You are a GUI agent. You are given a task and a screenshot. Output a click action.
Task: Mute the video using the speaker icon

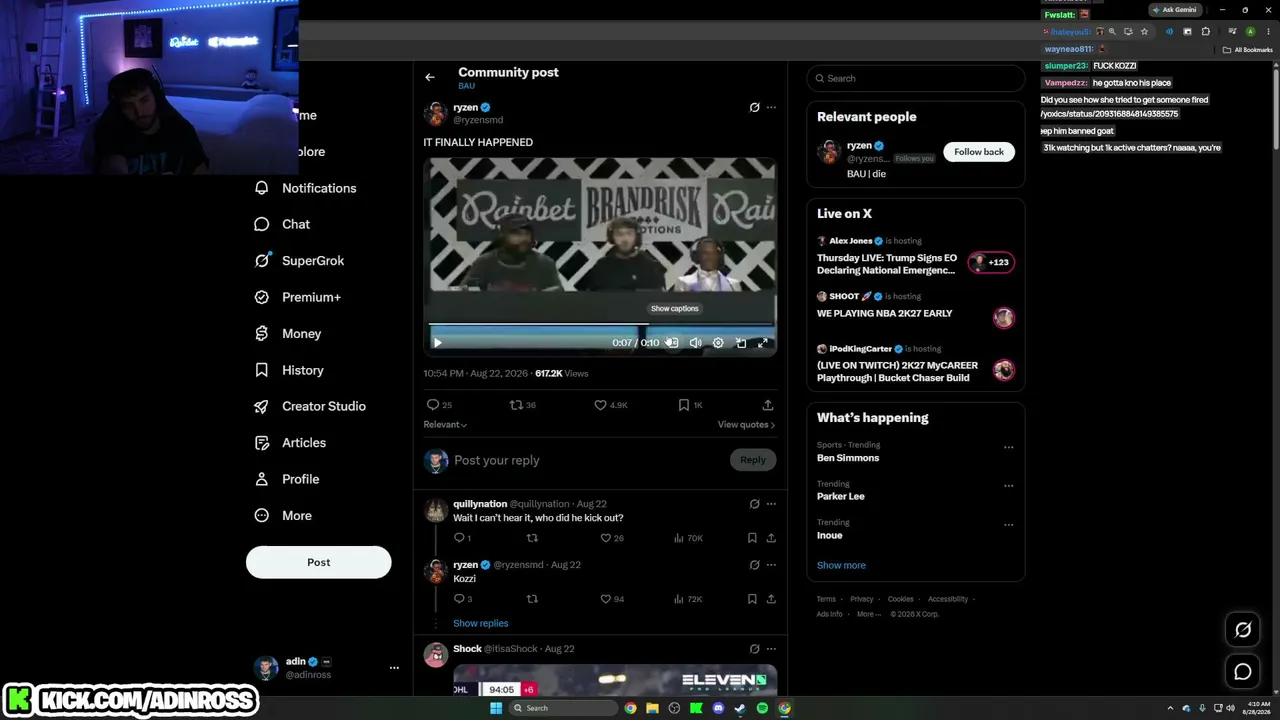(x=696, y=343)
